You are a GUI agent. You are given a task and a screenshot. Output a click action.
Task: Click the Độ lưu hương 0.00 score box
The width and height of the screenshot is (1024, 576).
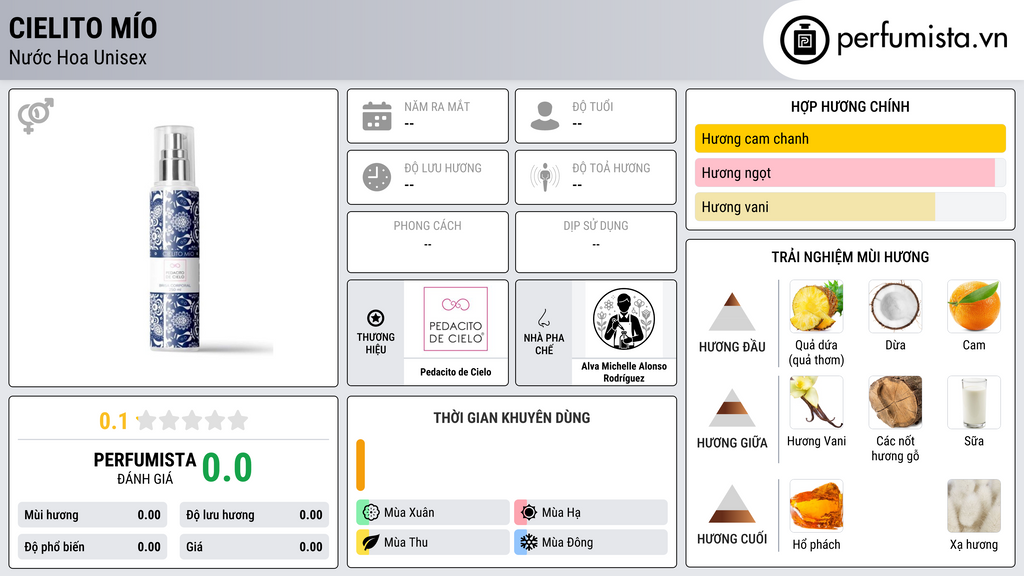tap(254, 515)
